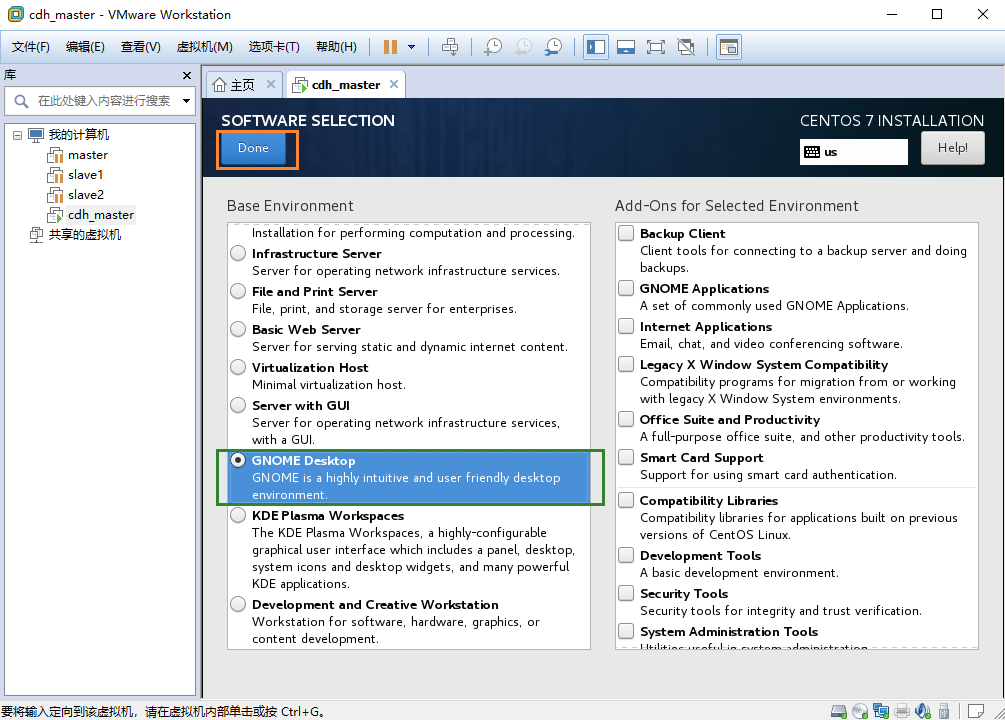The height and width of the screenshot is (720, 1005).
Task: Toggle the library sidebar view icon
Action: (x=596, y=47)
